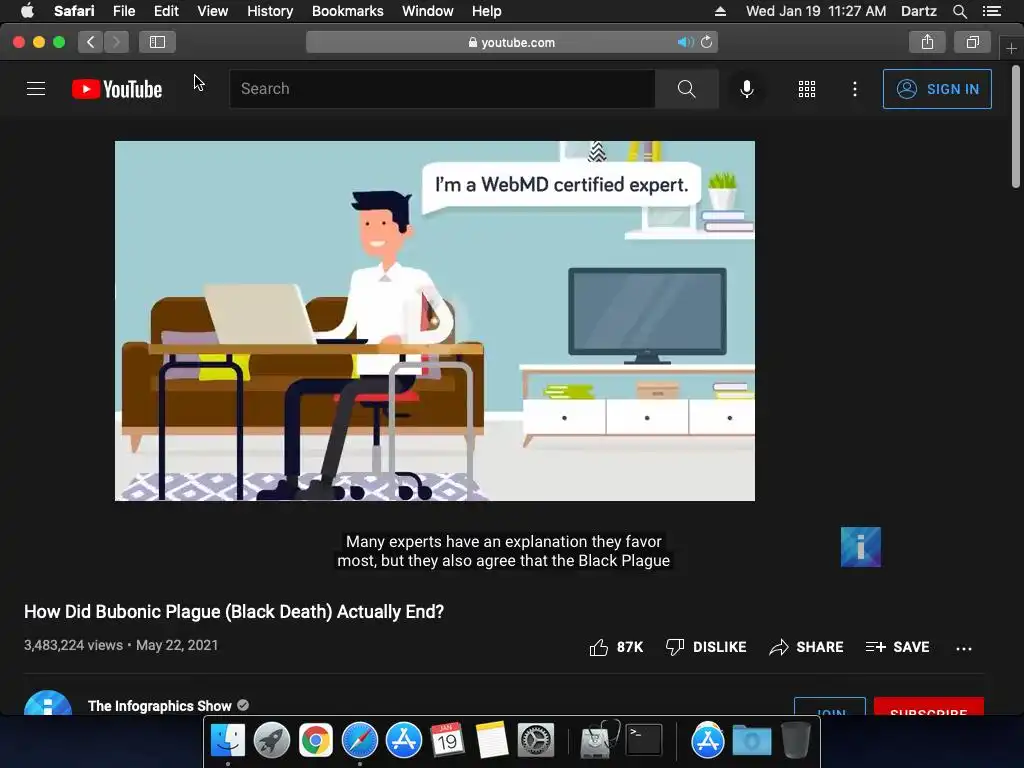The image size is (1024, 768).
Task: Go forward using Safari forward arrow
Action: pyautogui.click(x=116, y=42)
